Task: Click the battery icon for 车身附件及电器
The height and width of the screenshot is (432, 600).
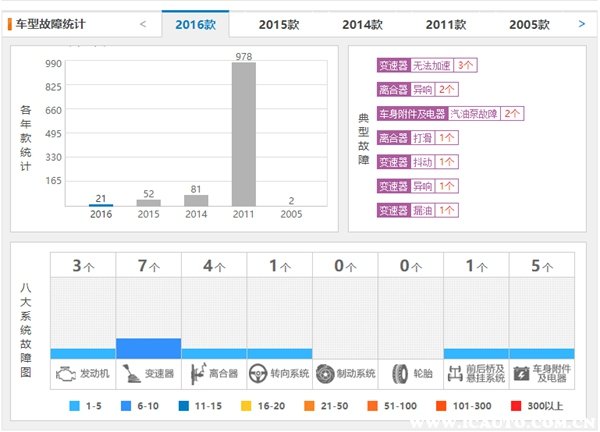Action: click(x=521, y=374)
